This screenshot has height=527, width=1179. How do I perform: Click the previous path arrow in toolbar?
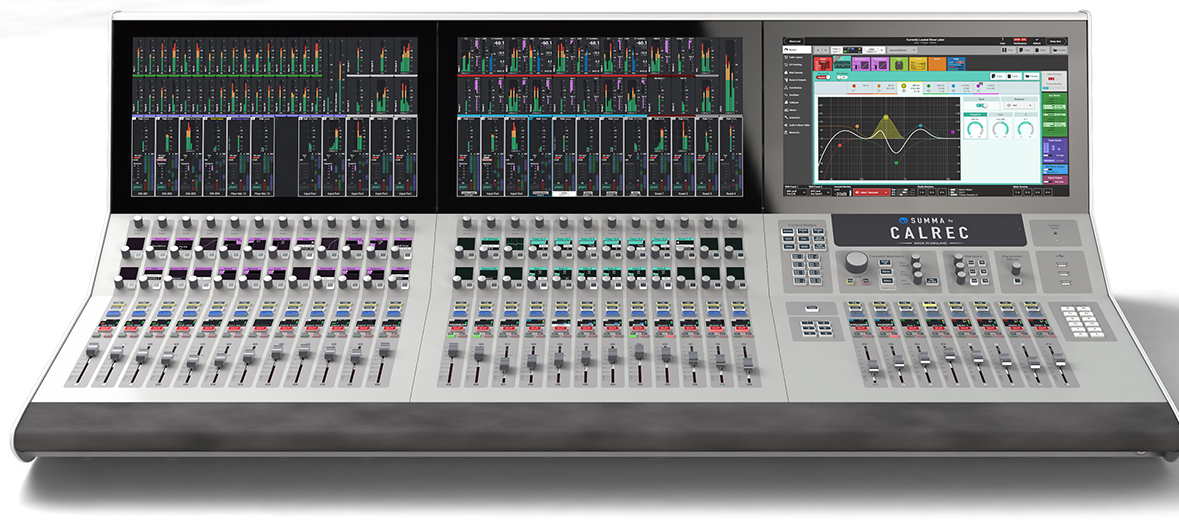point(818,50)
